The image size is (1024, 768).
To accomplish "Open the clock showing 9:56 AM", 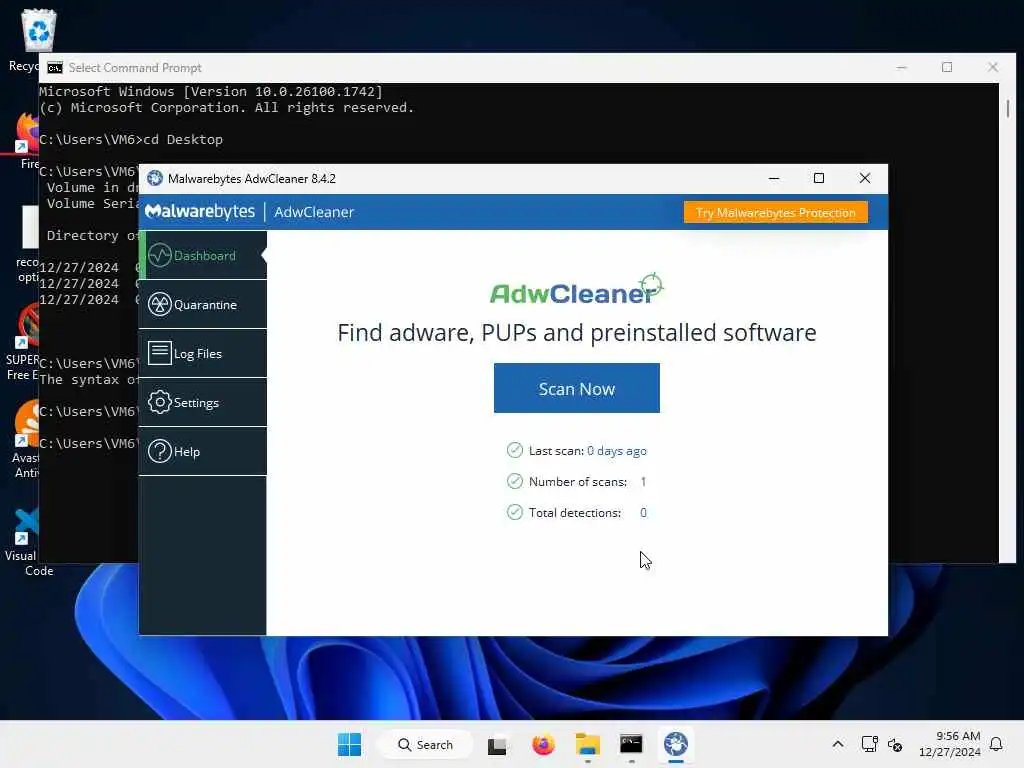I will click(950, 744).
